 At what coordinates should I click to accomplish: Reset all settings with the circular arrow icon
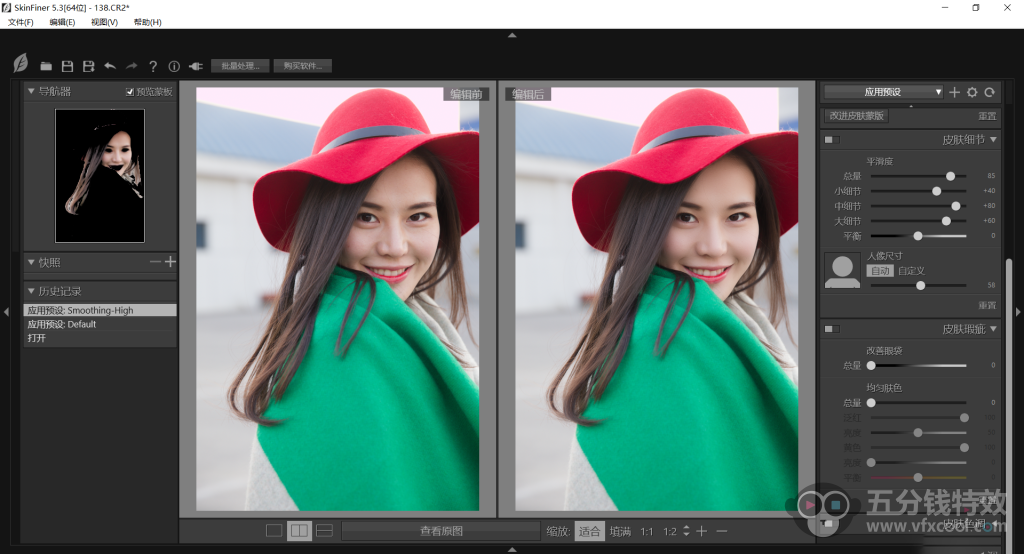(x=989, y=92)
